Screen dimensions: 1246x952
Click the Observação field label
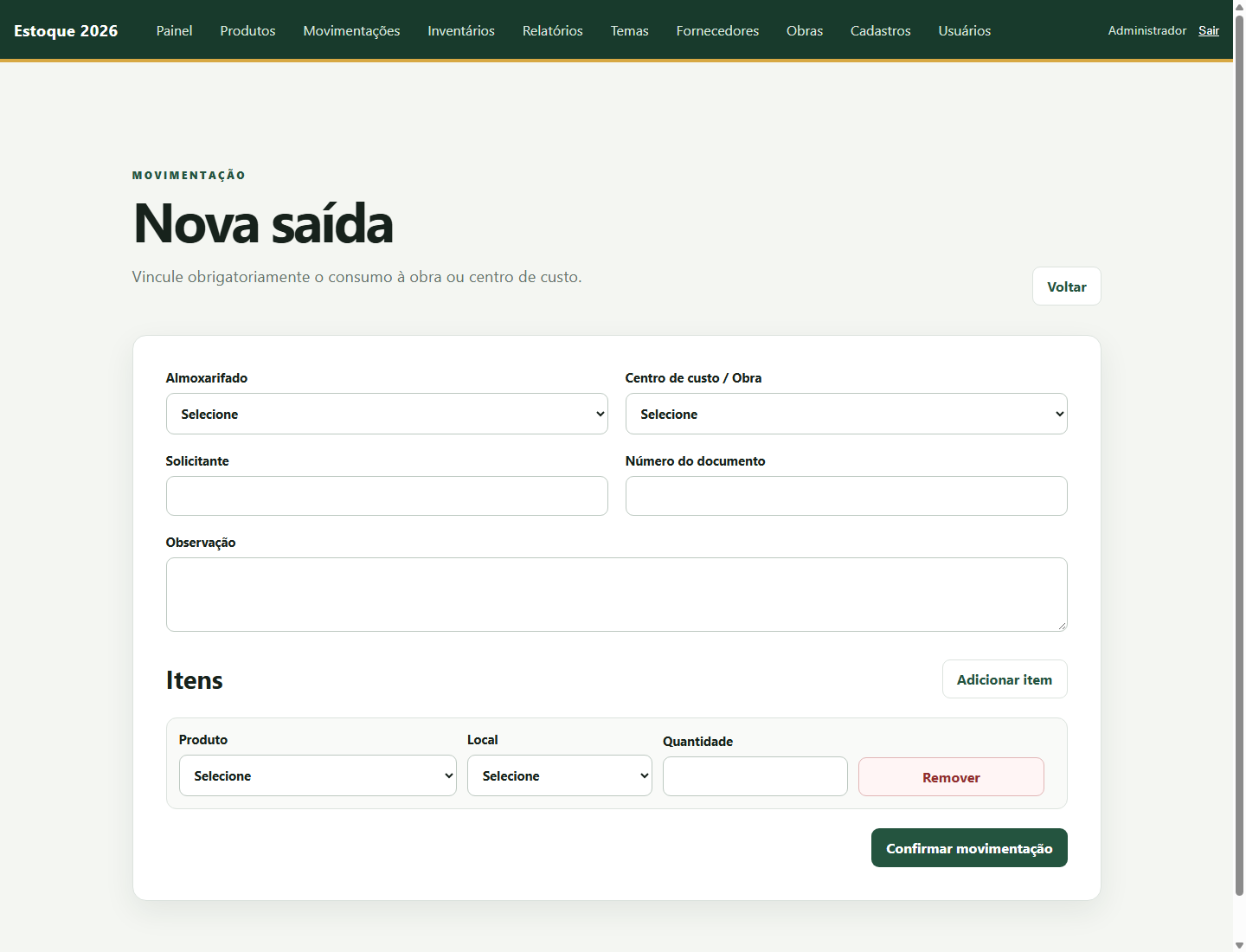201,543
